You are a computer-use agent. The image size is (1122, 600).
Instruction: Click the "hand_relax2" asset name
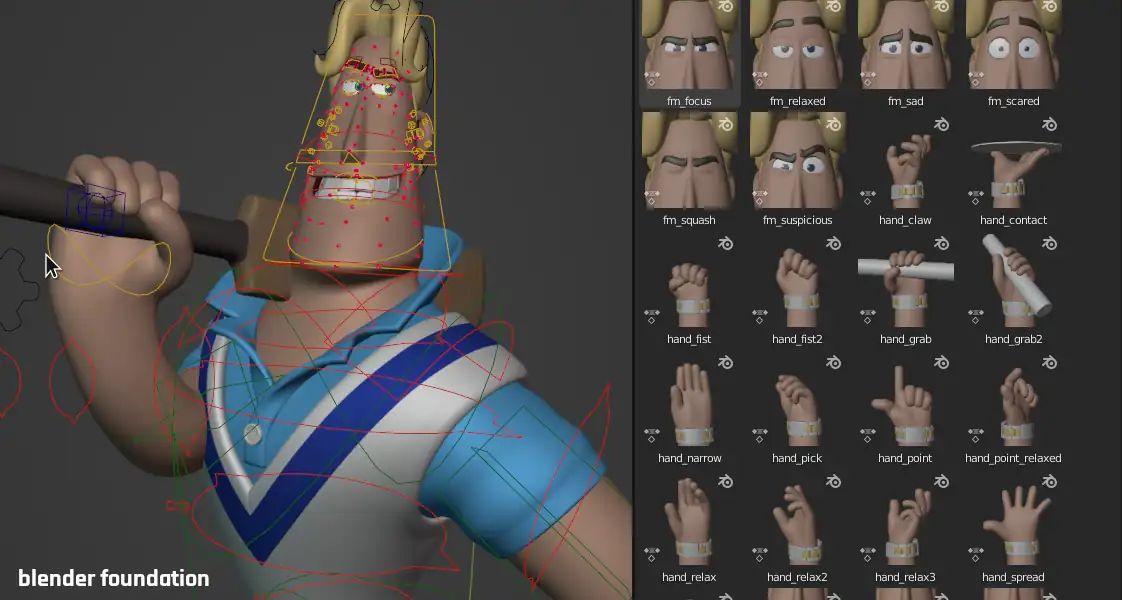tap(797, 577)
